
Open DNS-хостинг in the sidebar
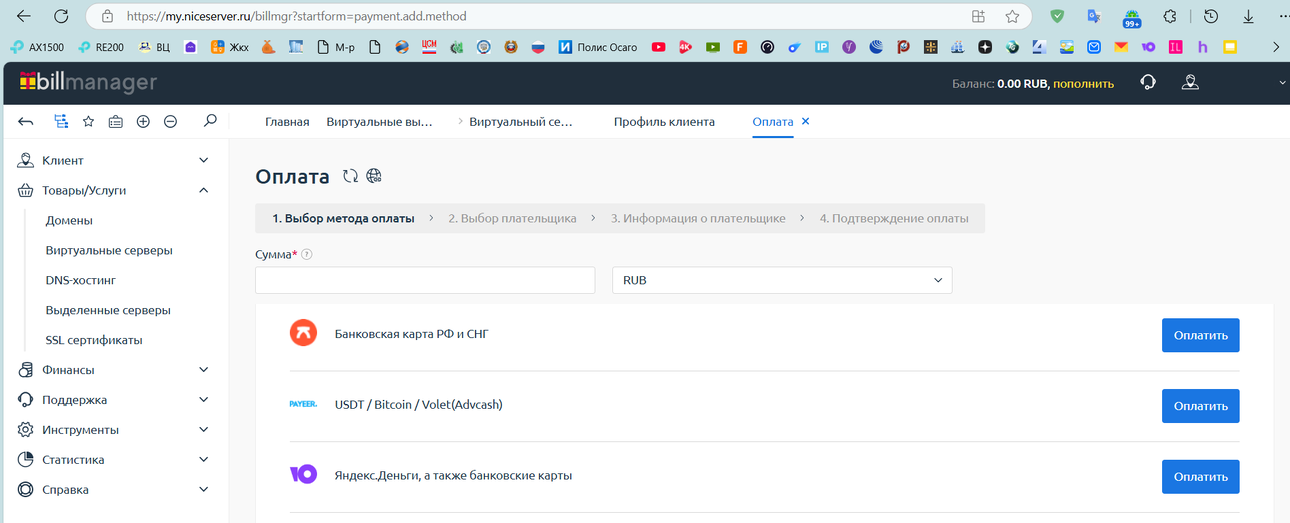click(81, 280)
